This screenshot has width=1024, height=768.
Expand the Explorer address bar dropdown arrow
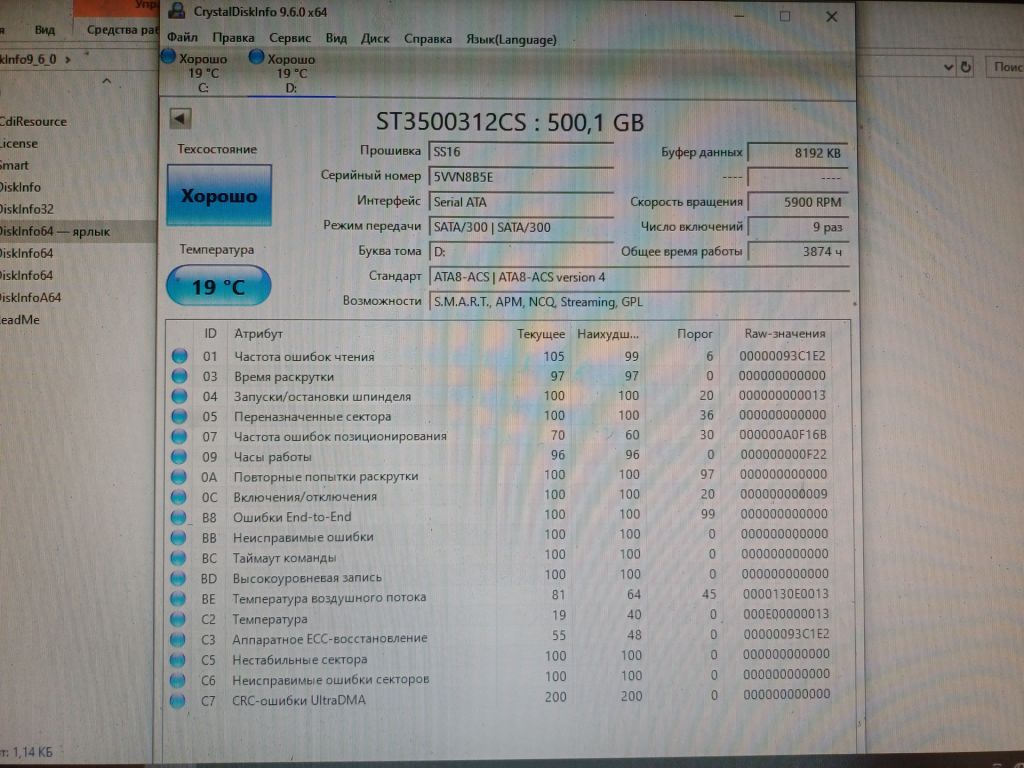point(948,67)
